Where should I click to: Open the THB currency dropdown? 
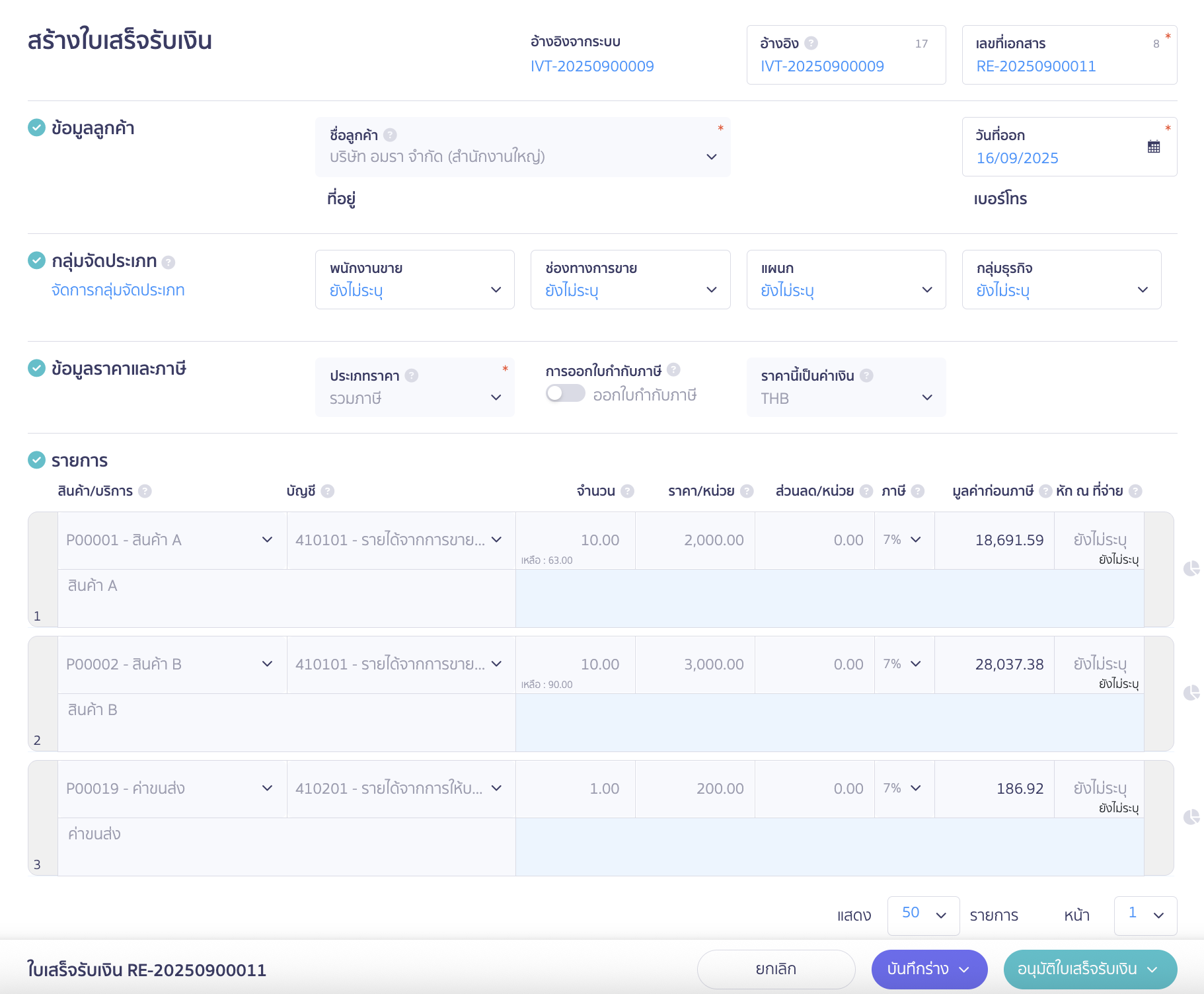pos(847,387)
